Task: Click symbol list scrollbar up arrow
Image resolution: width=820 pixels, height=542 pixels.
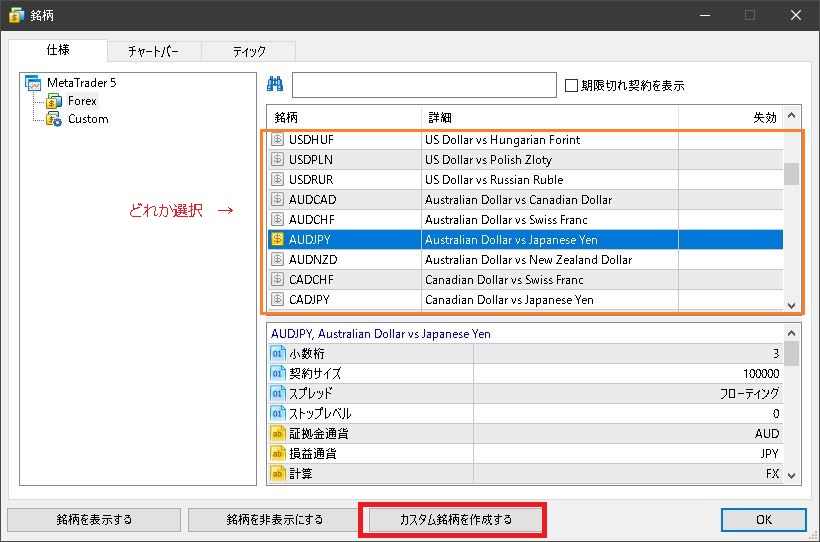Action: pos(791,116)
